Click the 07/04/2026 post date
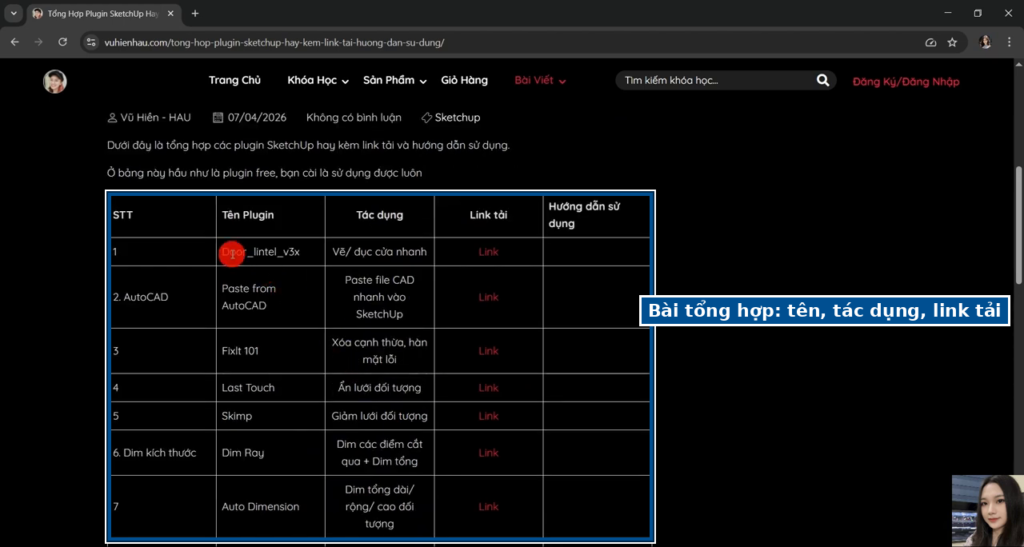1024x547 pixels. tap(257, 117)
